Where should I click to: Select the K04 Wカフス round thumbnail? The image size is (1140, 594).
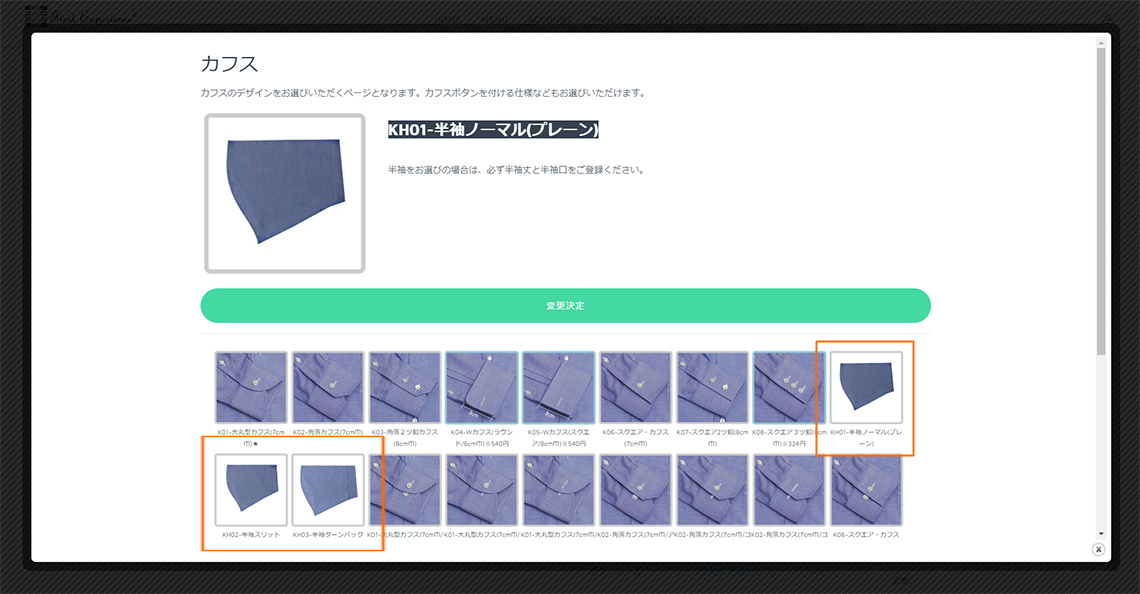pos(482,387)
